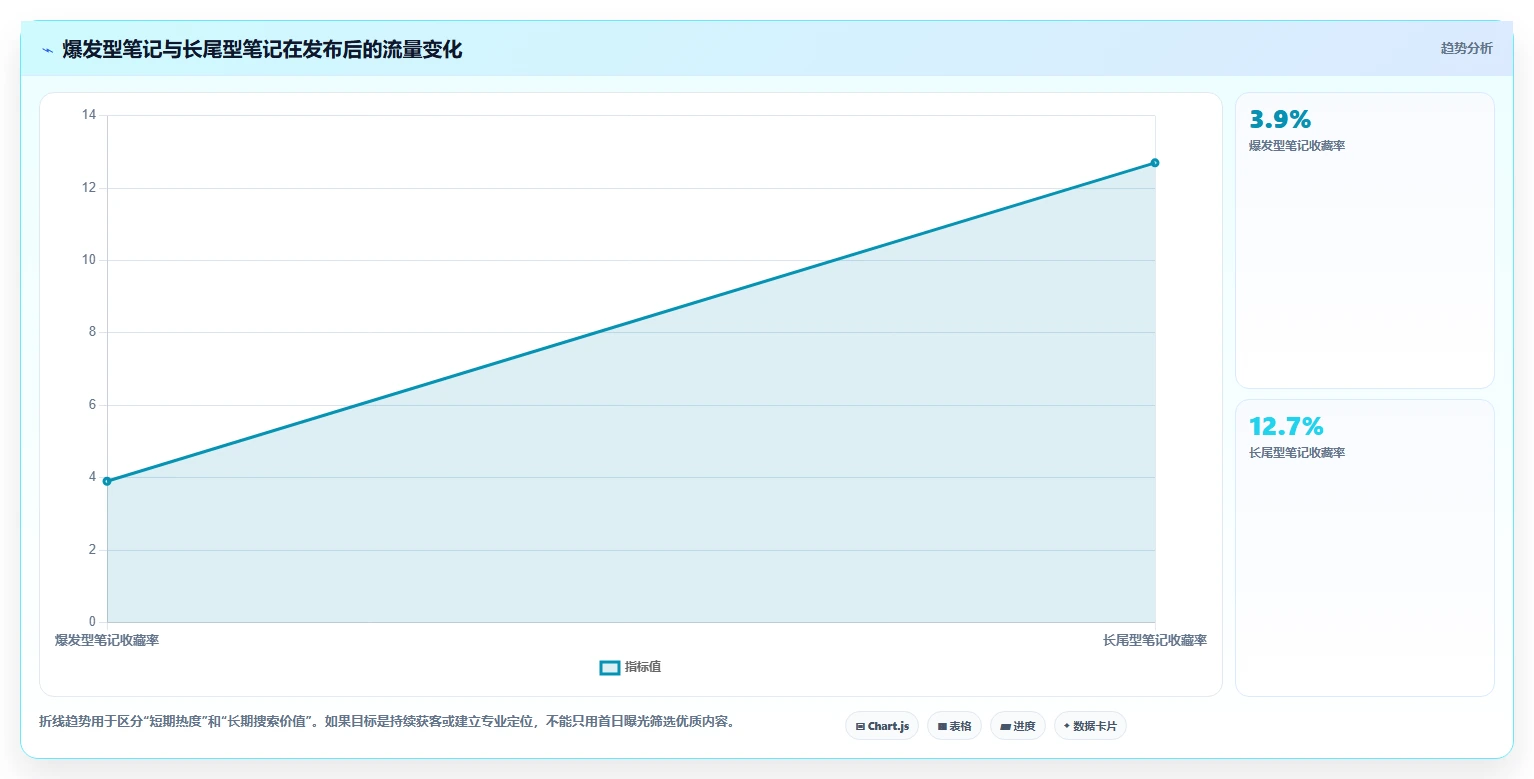The image size is (1534, 779).
Task: Click the y-axis tick label 8
Action: point(92,332)
